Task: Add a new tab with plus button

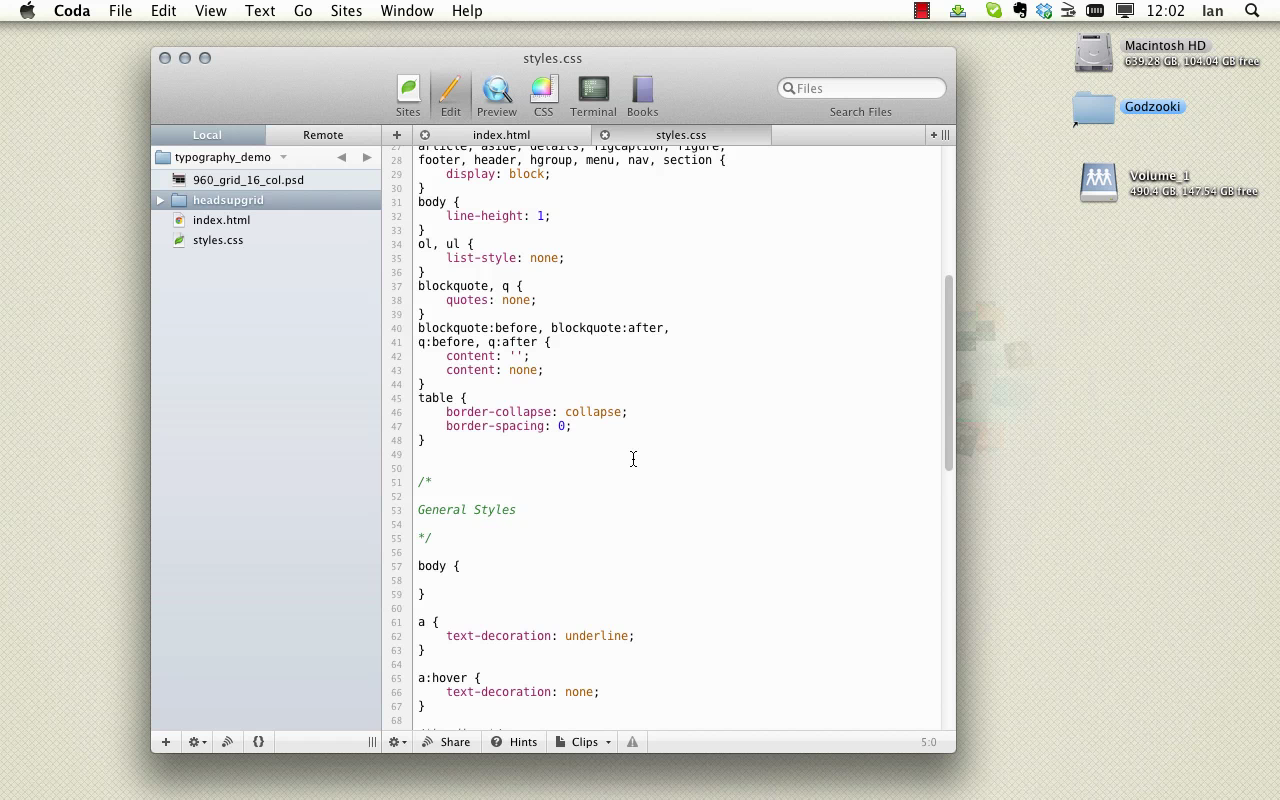Action: [397, 135]
